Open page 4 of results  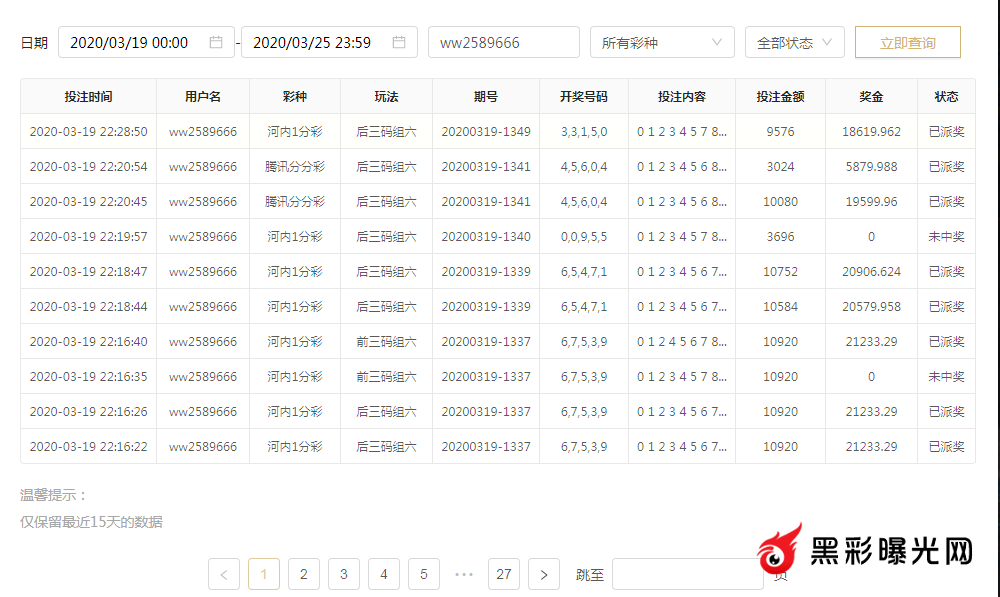coord(383,574)
